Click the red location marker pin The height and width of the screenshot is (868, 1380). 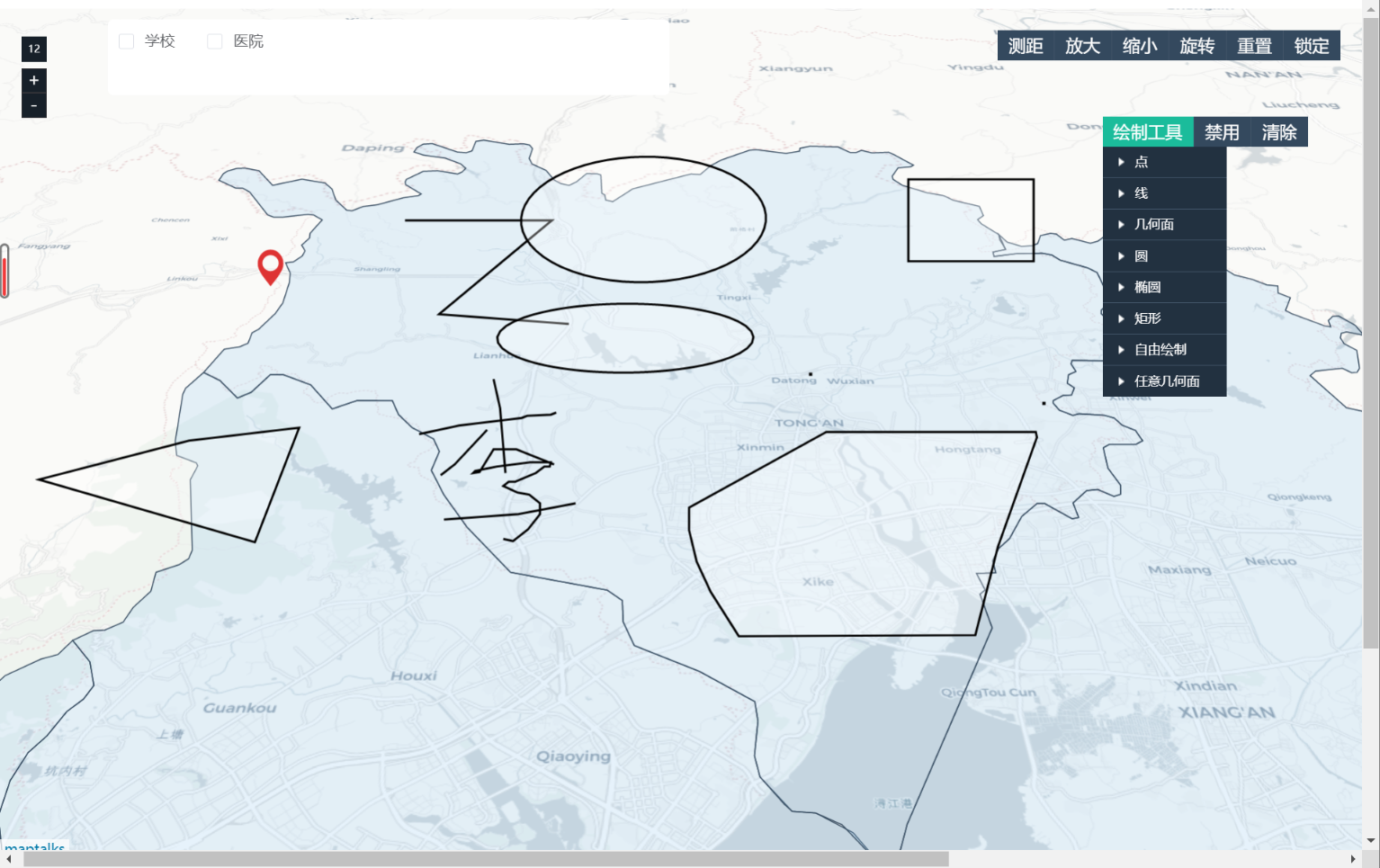[270, 266]
